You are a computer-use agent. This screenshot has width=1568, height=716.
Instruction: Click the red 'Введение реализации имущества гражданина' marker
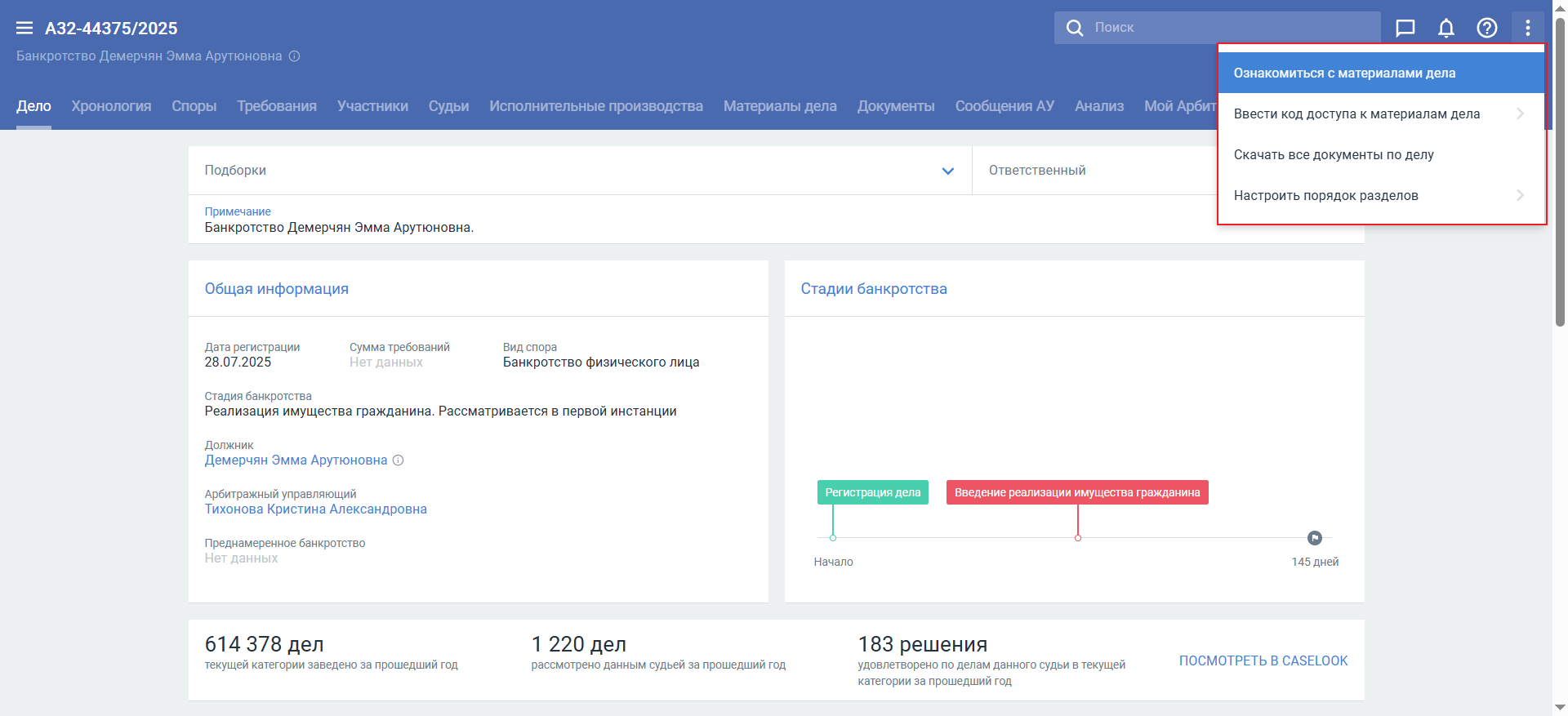click(x=1076, y=492)
